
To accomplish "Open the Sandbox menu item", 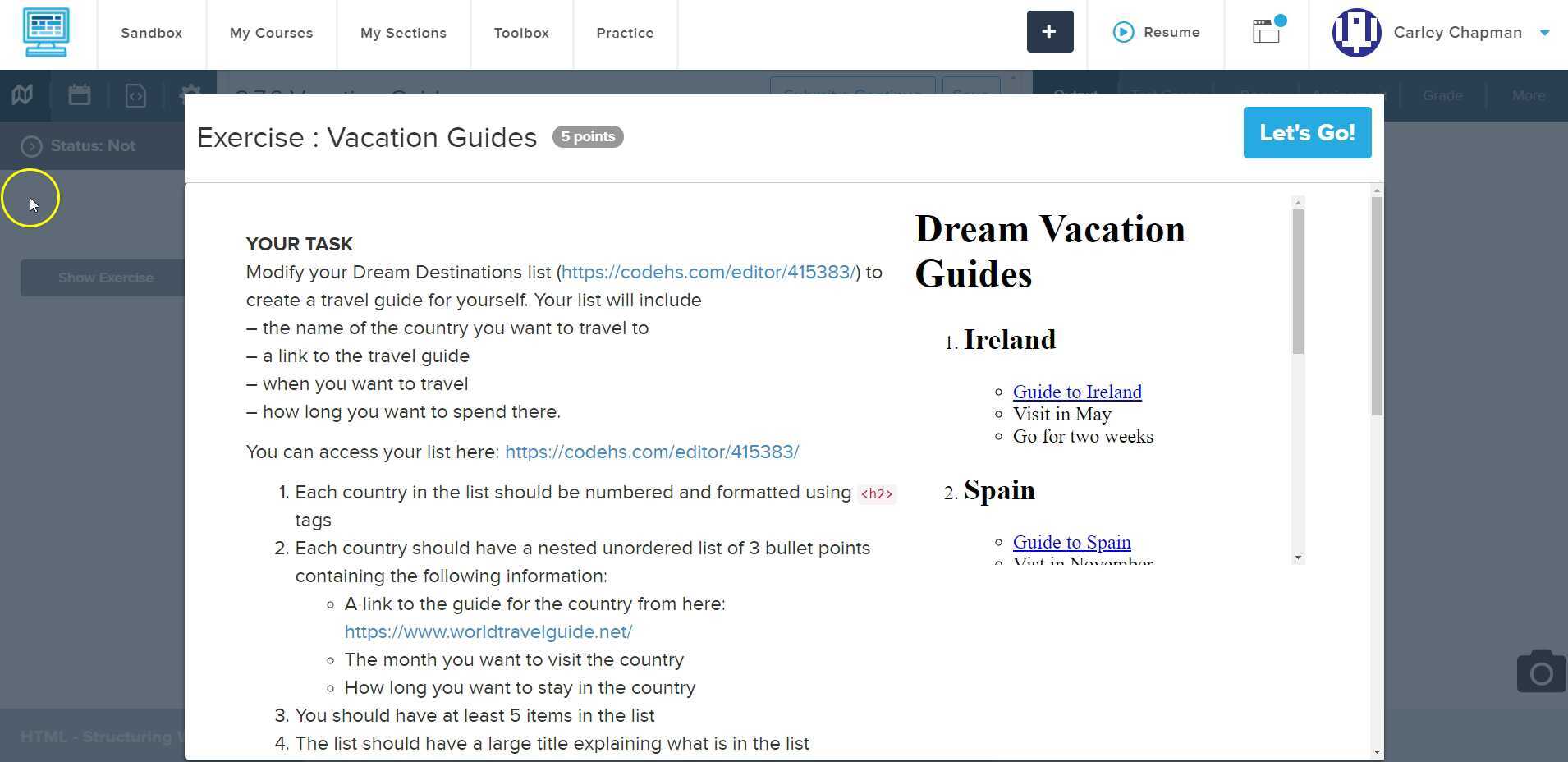I will [x=151, y=33].
